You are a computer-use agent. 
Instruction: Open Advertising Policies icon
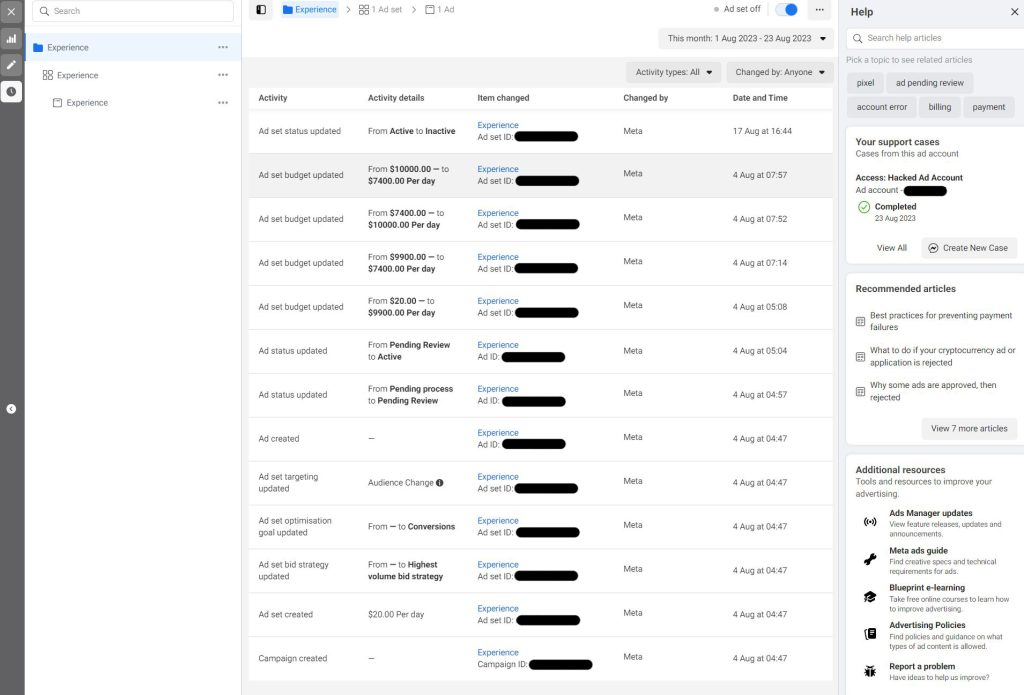pyautogui.click(x=870, y=634)
